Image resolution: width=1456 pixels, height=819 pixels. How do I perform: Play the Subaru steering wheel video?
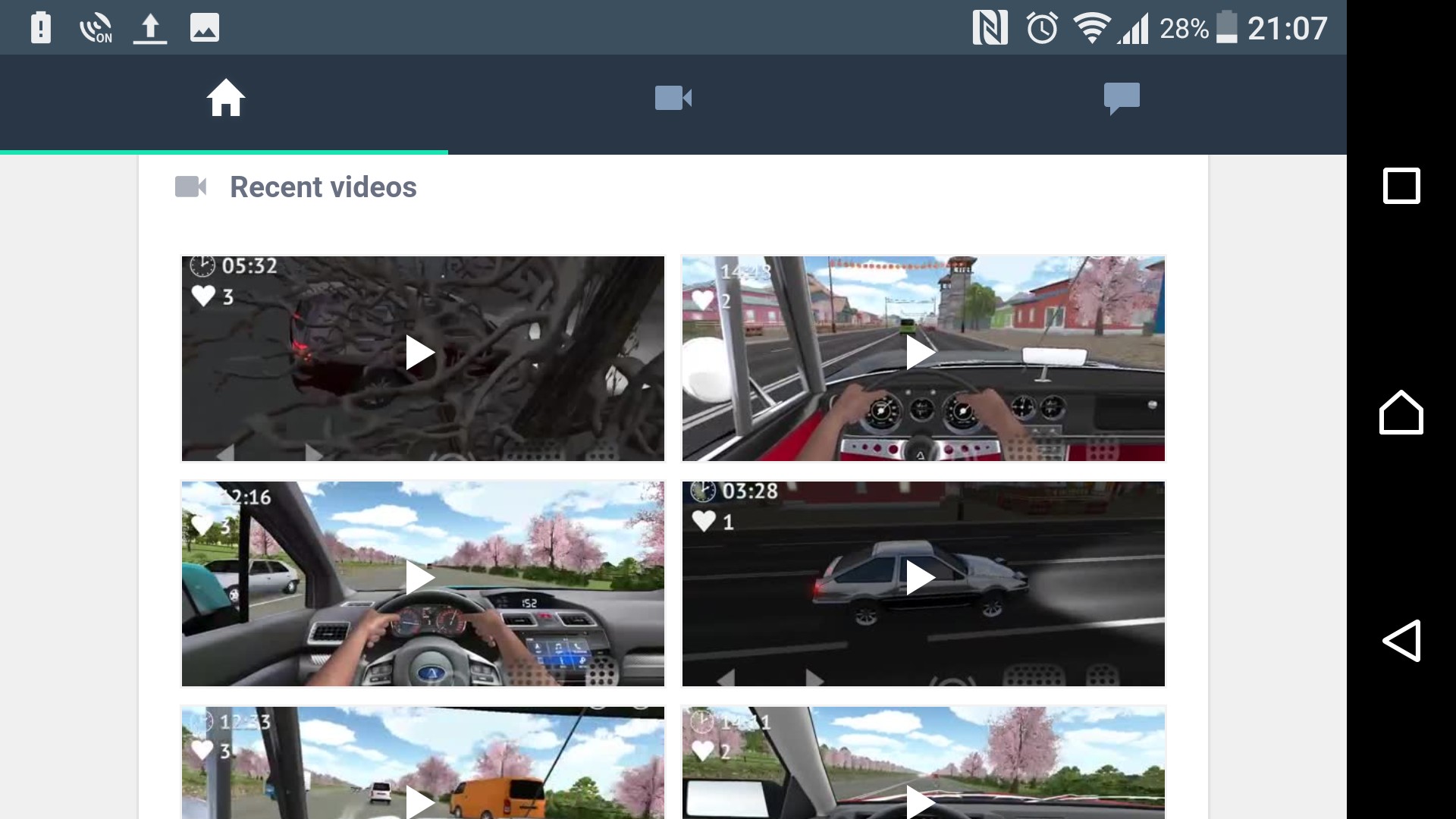point(419,578)
